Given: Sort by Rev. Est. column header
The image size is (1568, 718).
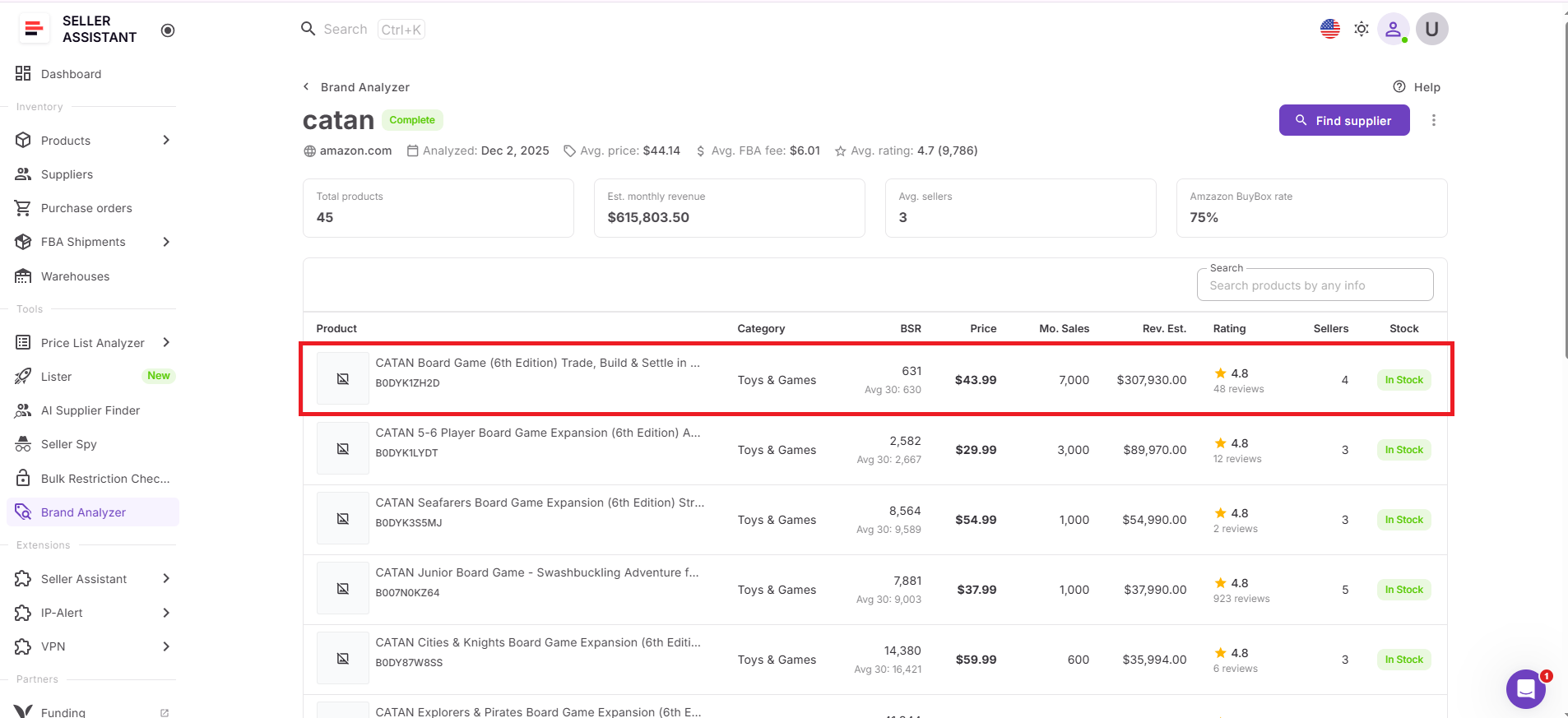Looking at the screenshot, I should 1164,328.
